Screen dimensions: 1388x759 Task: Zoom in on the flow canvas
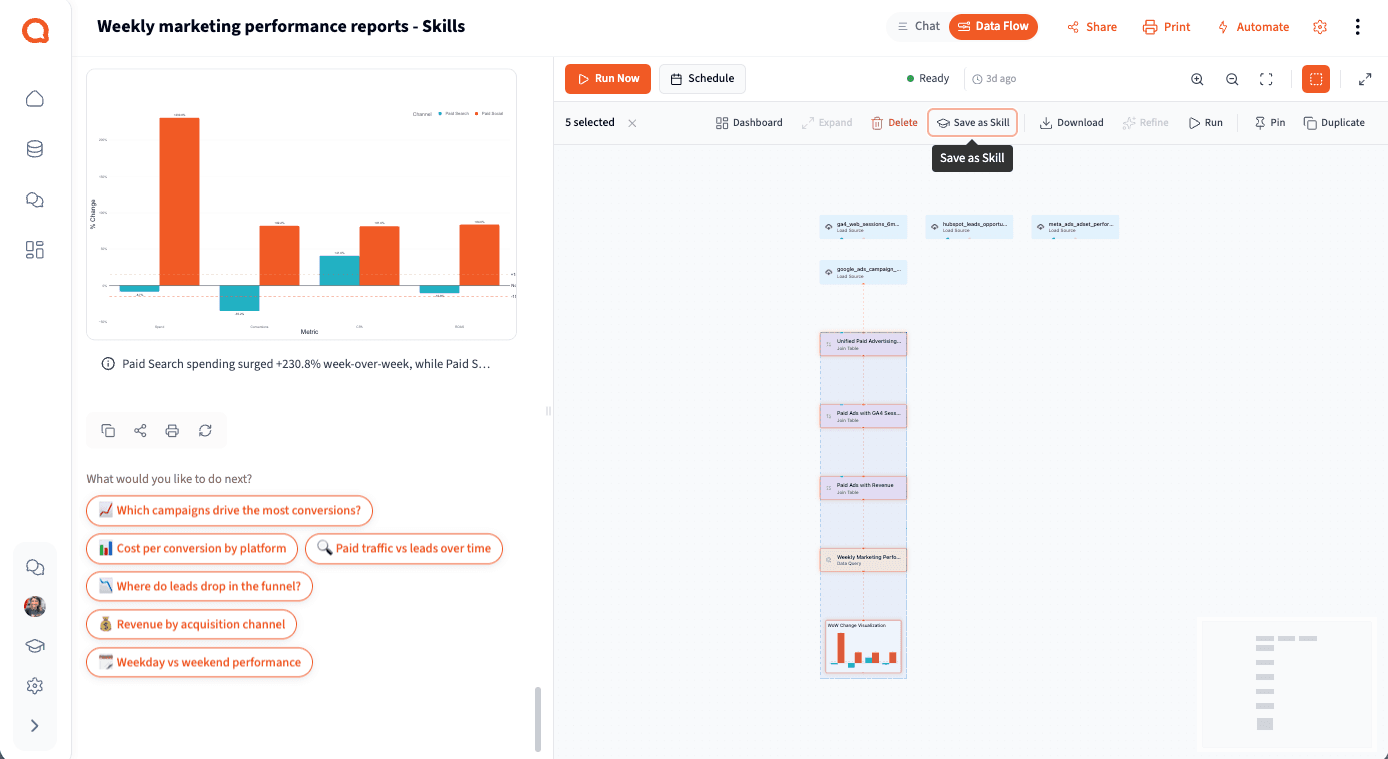[x=1197, y=79]
